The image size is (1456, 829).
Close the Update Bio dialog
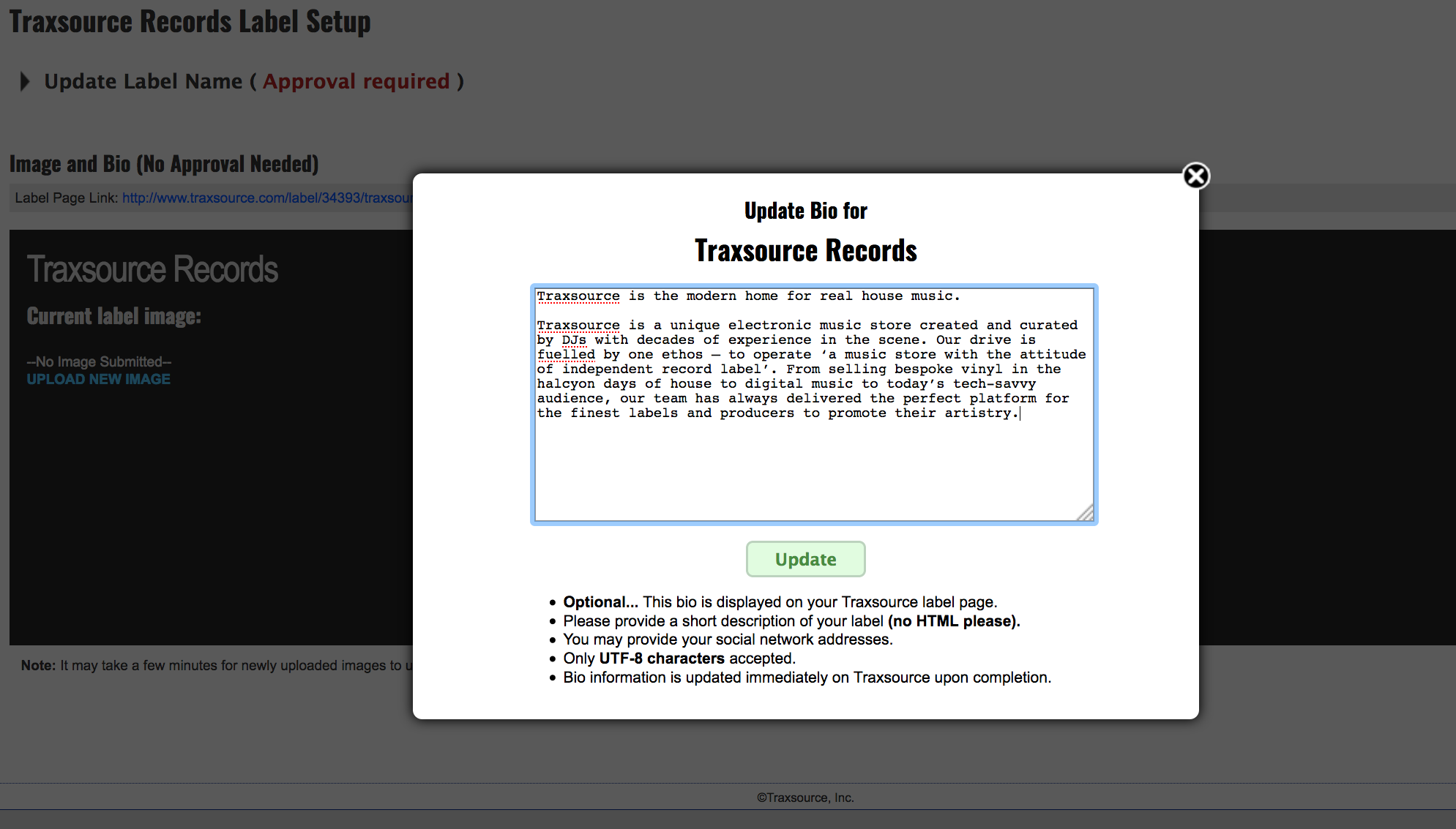(1195, 176)
